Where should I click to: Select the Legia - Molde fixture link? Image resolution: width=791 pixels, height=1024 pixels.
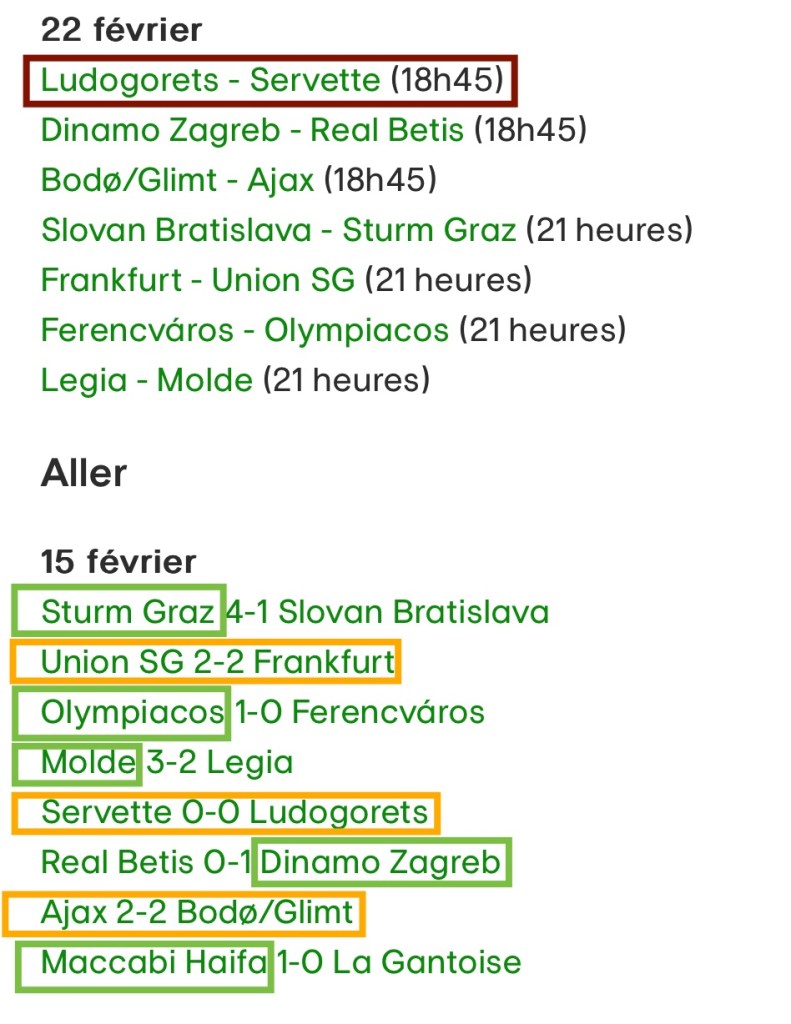146,380
